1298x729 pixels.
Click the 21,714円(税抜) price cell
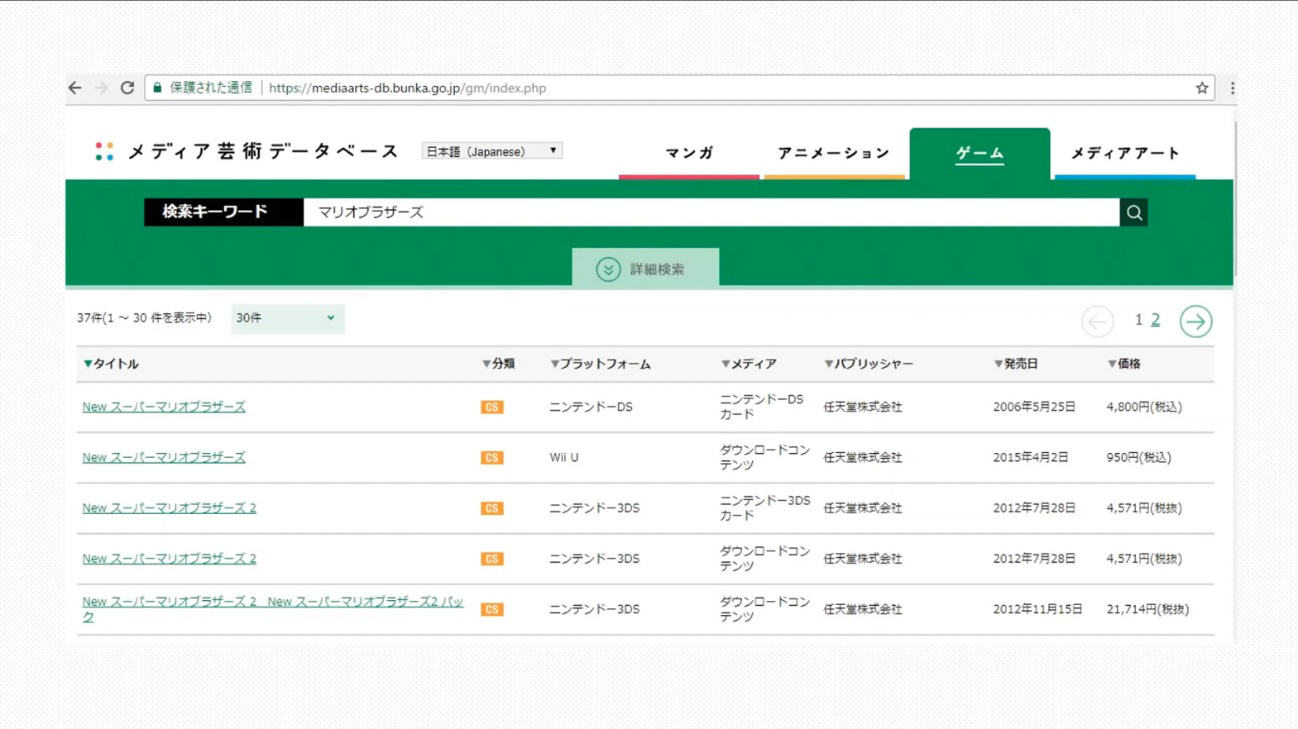1148,609
